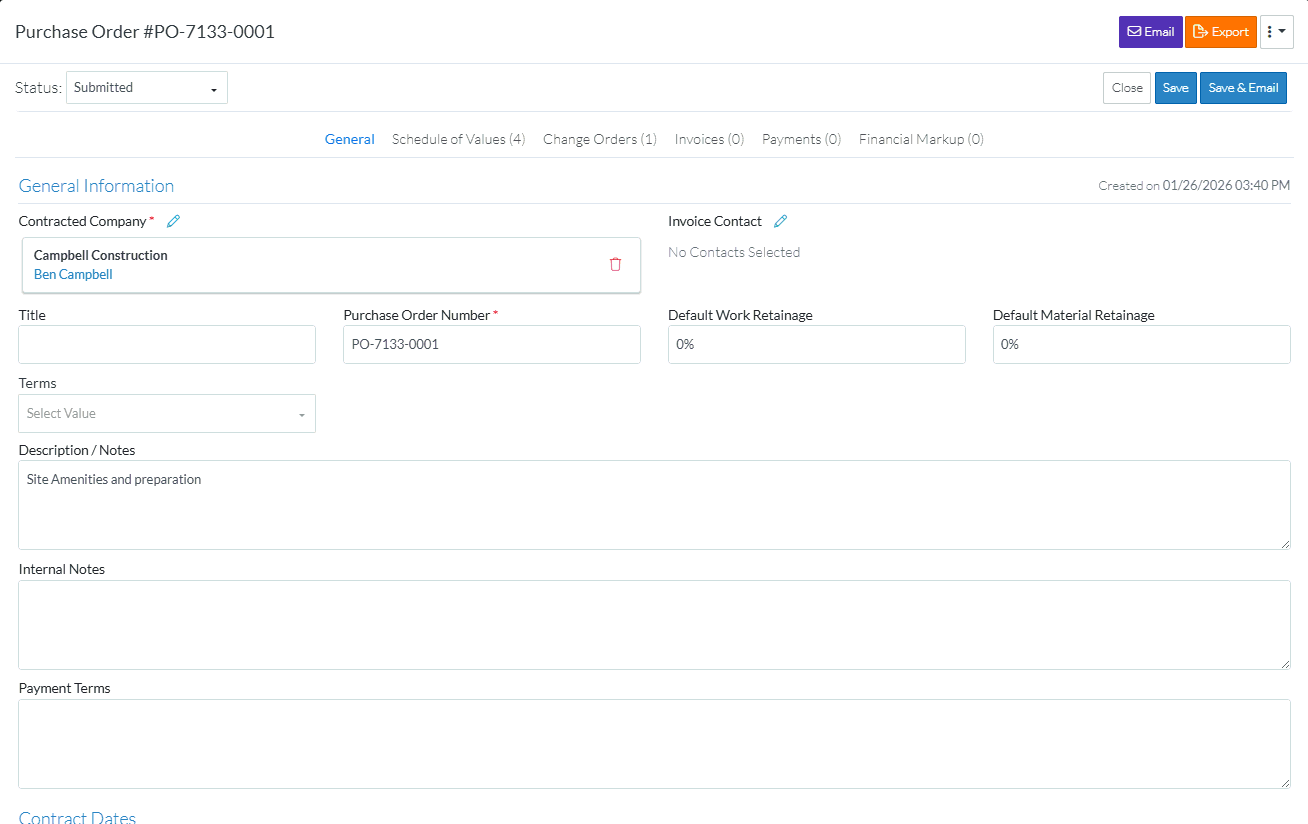Viewport: 1308px width, 824px height.
Task: Click the Save & Email button
Action: pyautogui.click(x=1243, y=88)
